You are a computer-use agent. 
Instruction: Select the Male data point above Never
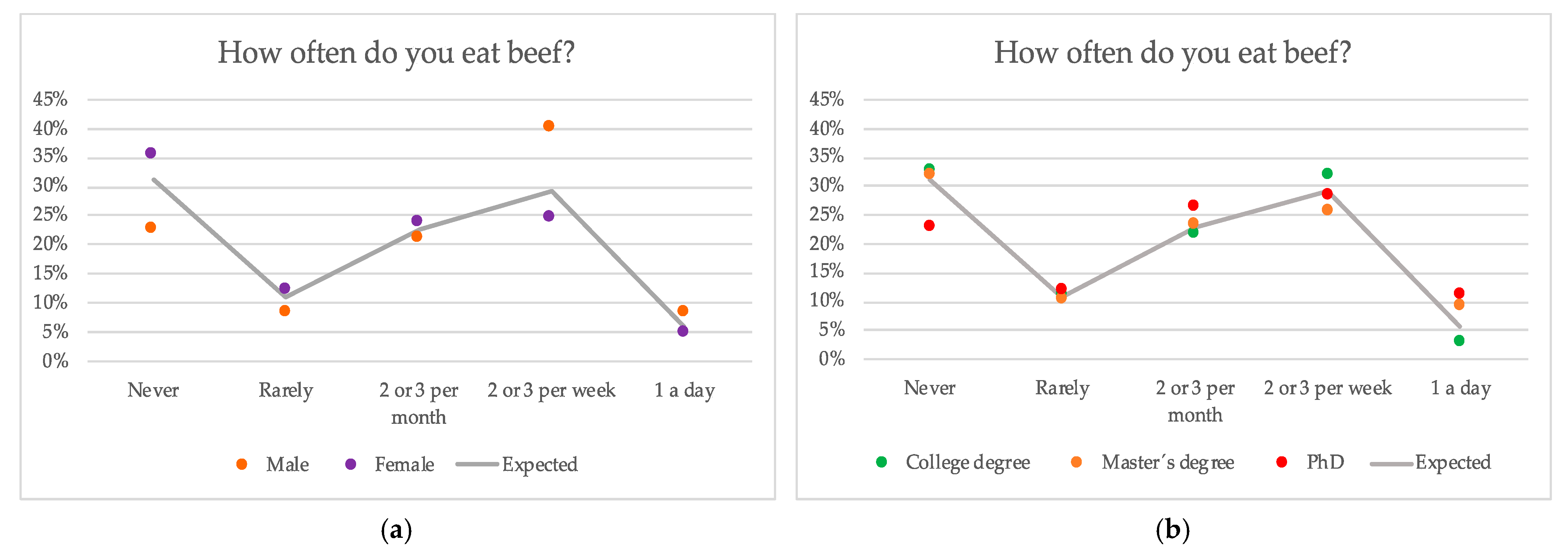pos(150,227)
